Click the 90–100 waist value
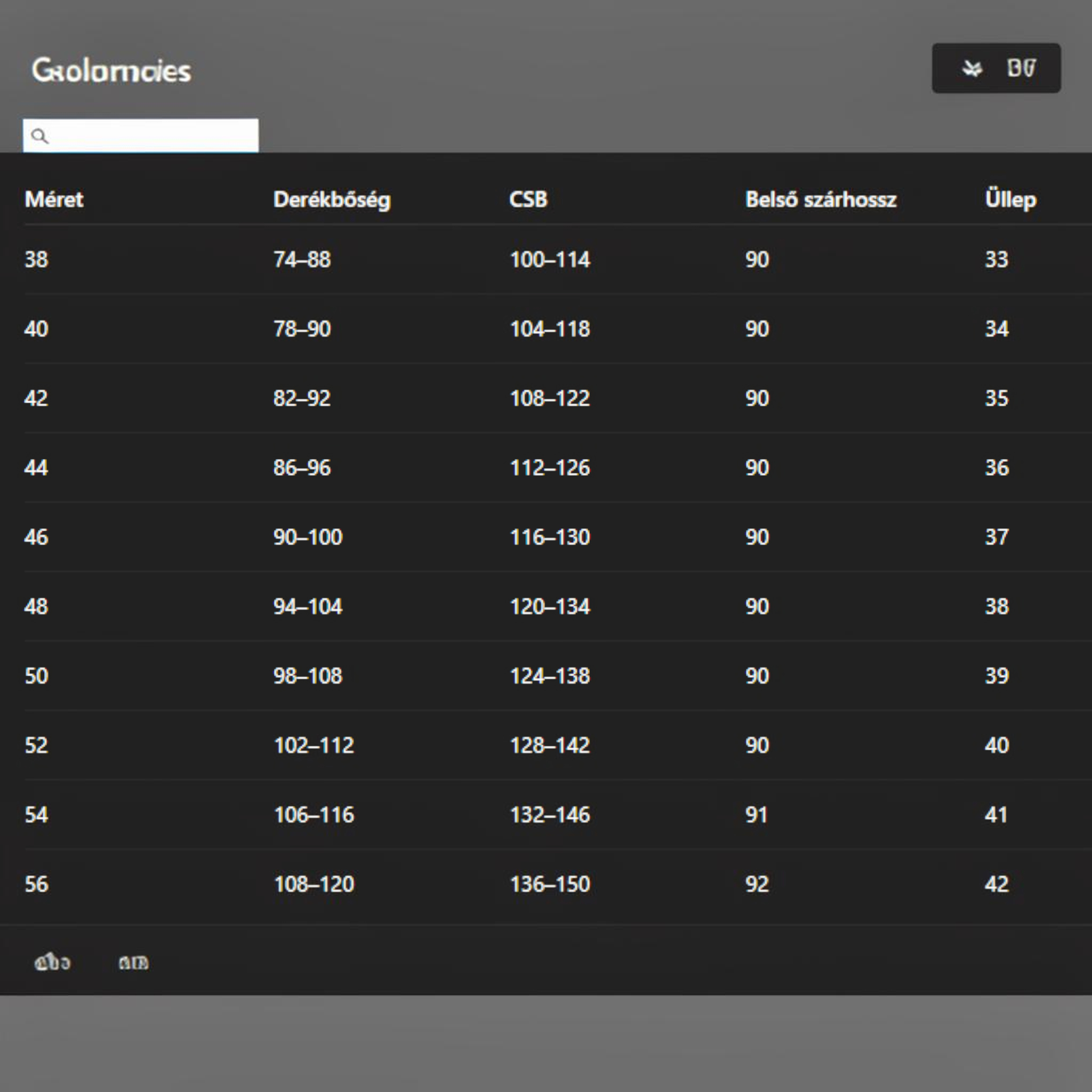 point(308,537)
